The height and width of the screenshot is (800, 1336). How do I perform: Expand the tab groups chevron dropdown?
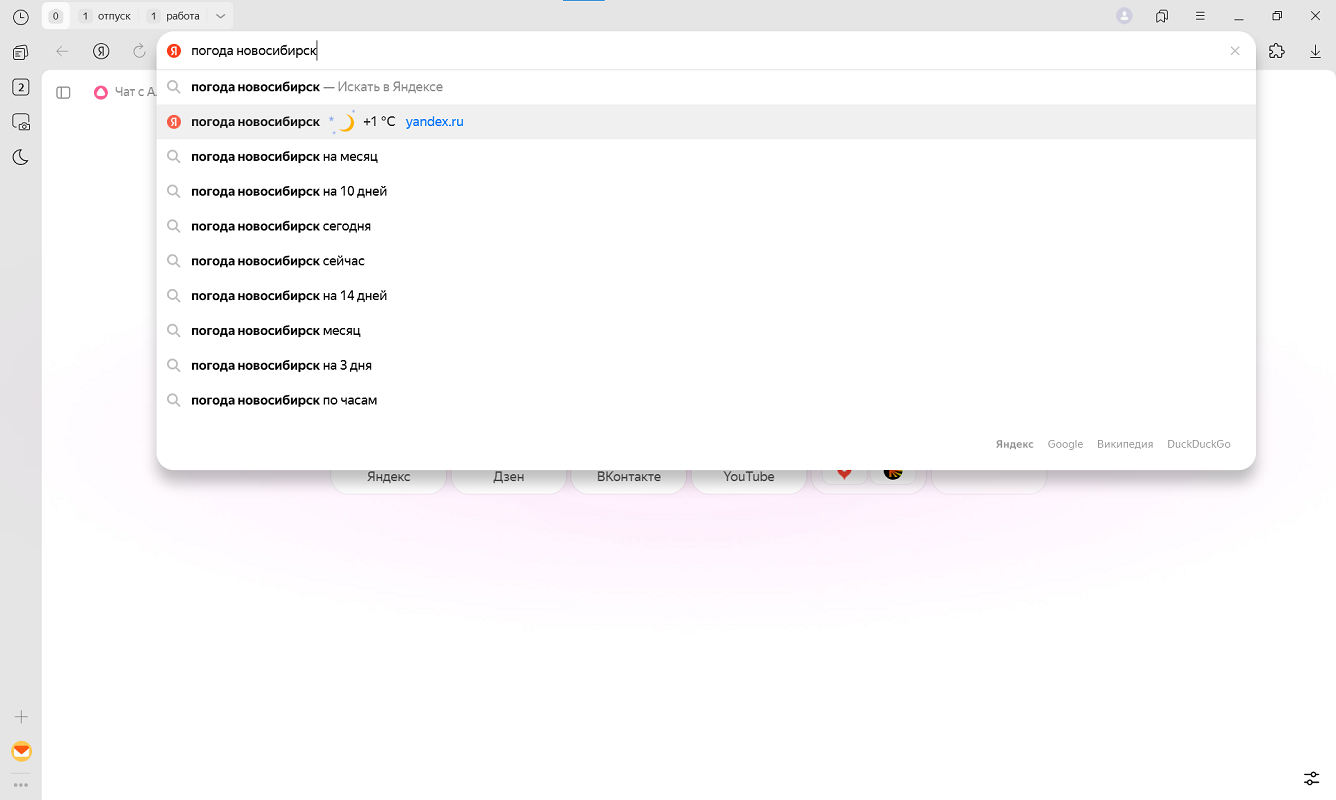221,16
